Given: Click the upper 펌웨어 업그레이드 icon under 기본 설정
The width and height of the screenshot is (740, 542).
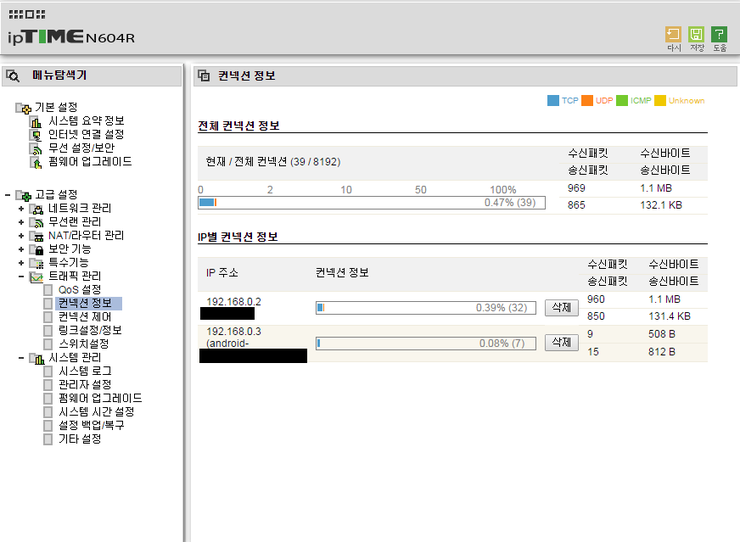Looking at the screenshot, I should (x=36, y=163).
